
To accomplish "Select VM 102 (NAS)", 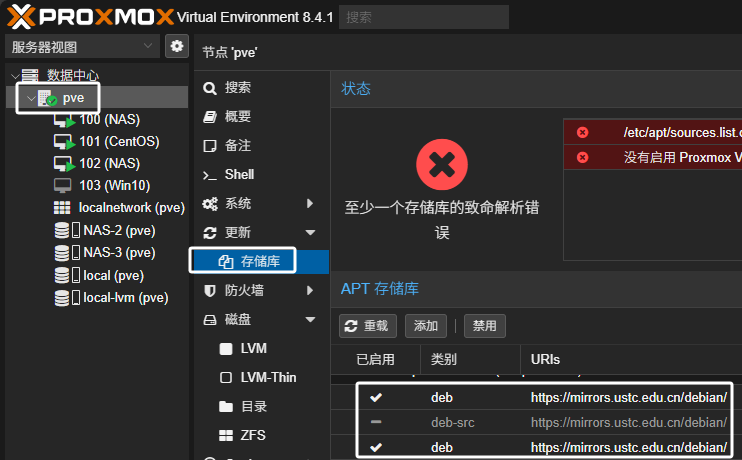I will (x=109, y=163).
